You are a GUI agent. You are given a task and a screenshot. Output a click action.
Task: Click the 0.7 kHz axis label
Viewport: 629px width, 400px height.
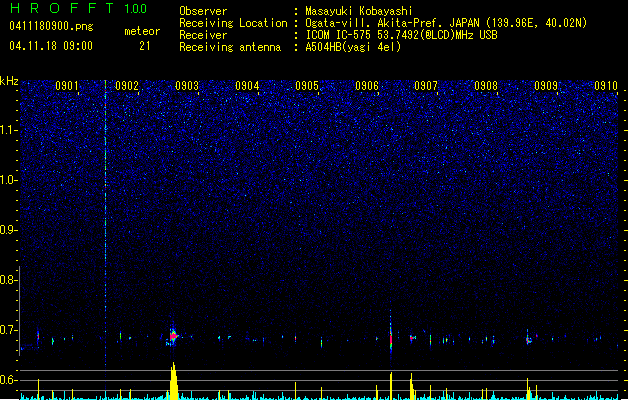point(8,330)
